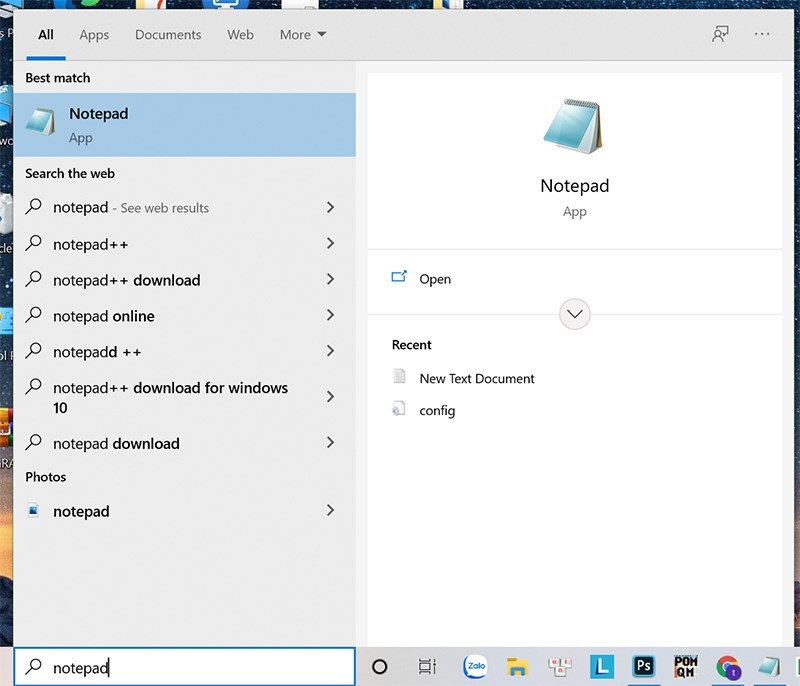Expand more actions with the down chevron
The height and width of the screenshot is (686, 800).
tap(575, 314)
